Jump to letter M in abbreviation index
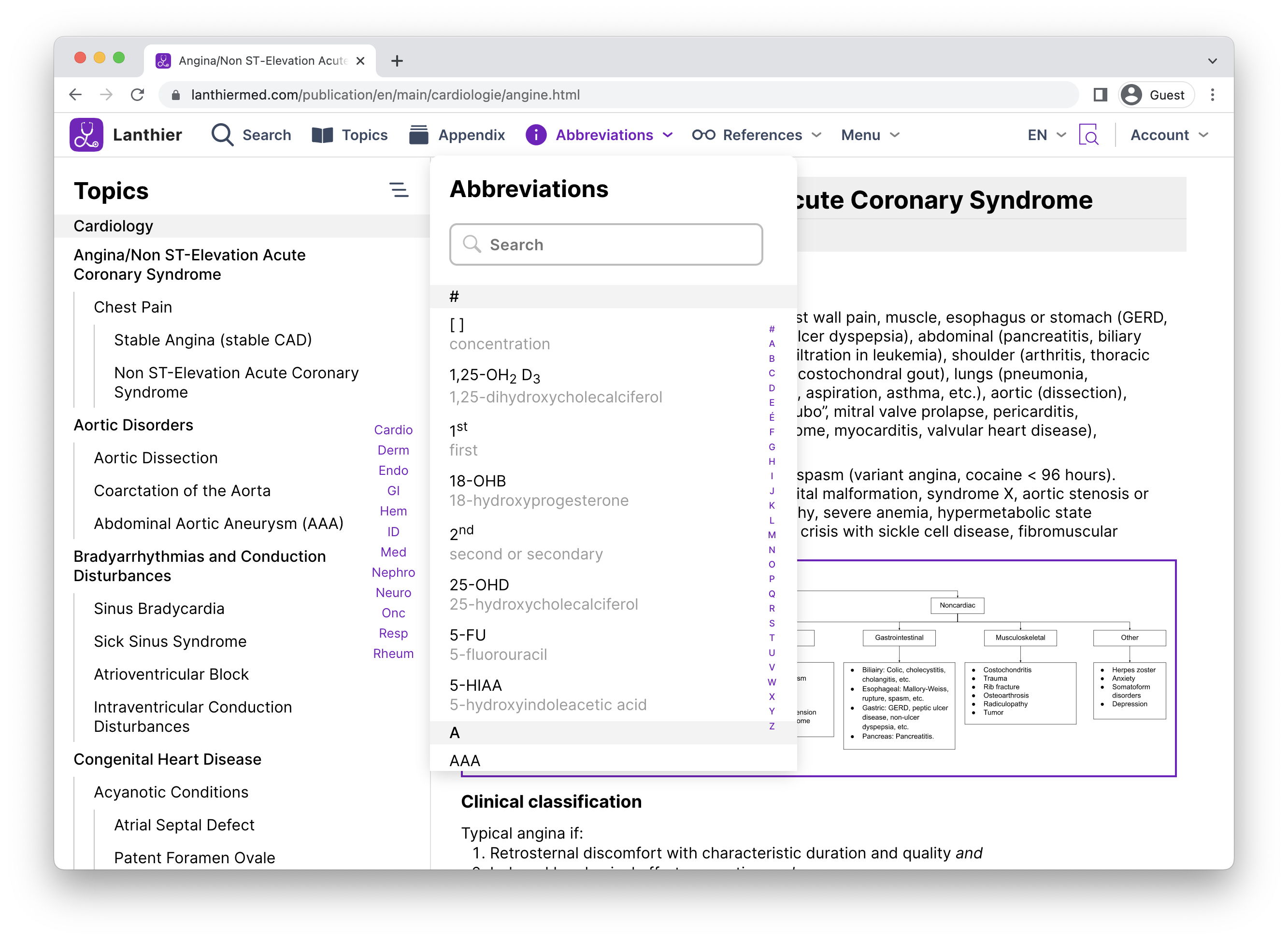 pyautogui.click(x=772, y=535)
